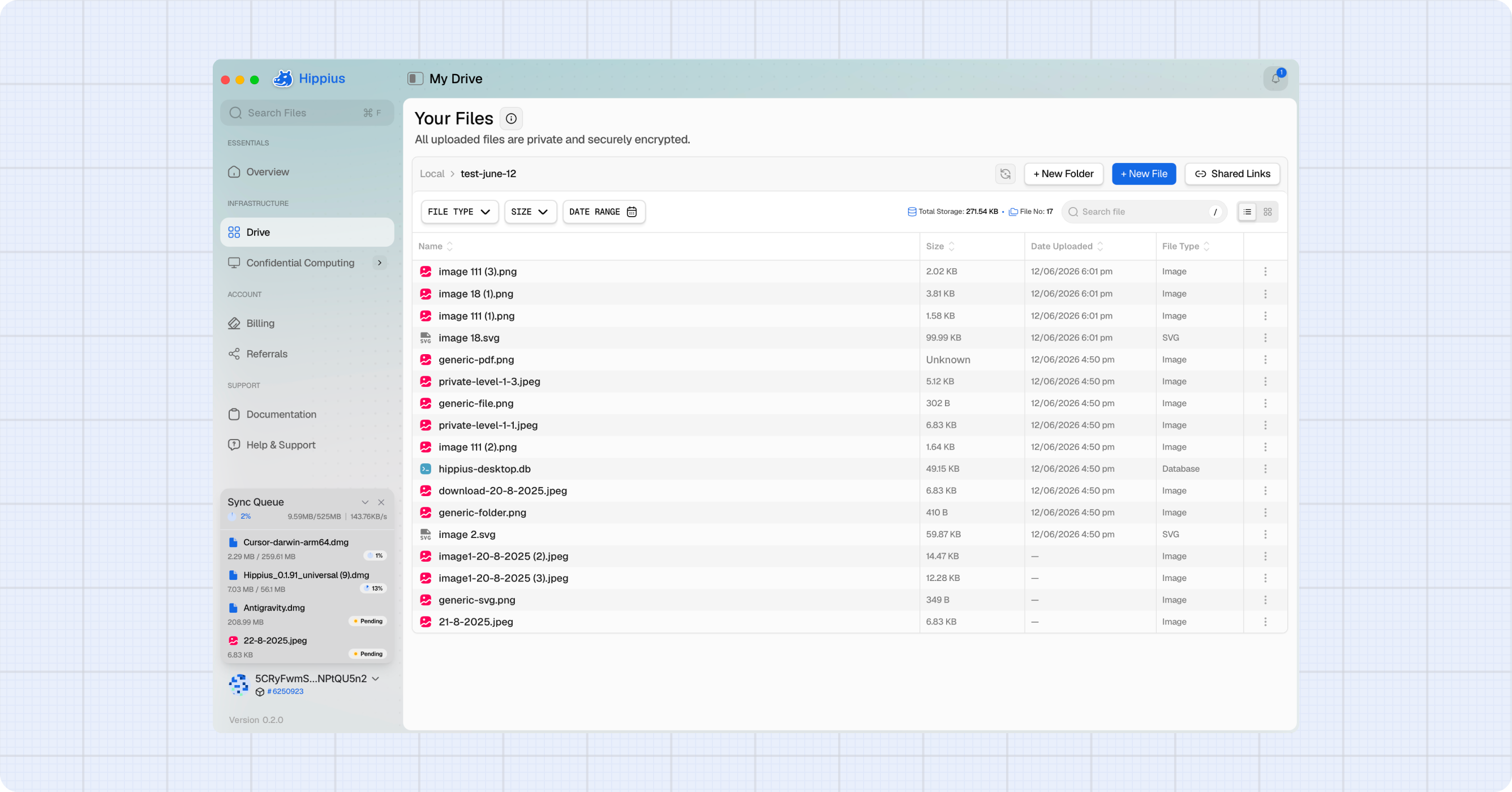The height and width of the screenshot is (792, 1512).
Task: Collapse the Sync Queue panel
Action: (365, 502)
